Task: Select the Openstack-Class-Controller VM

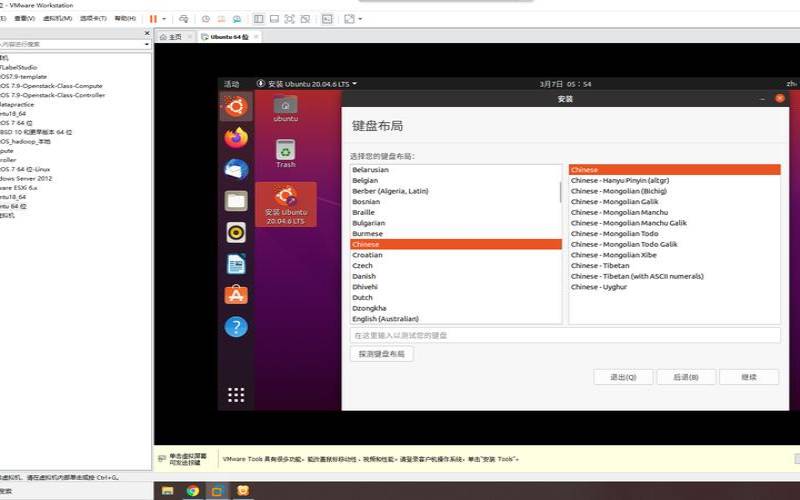Action: (53, 95)
